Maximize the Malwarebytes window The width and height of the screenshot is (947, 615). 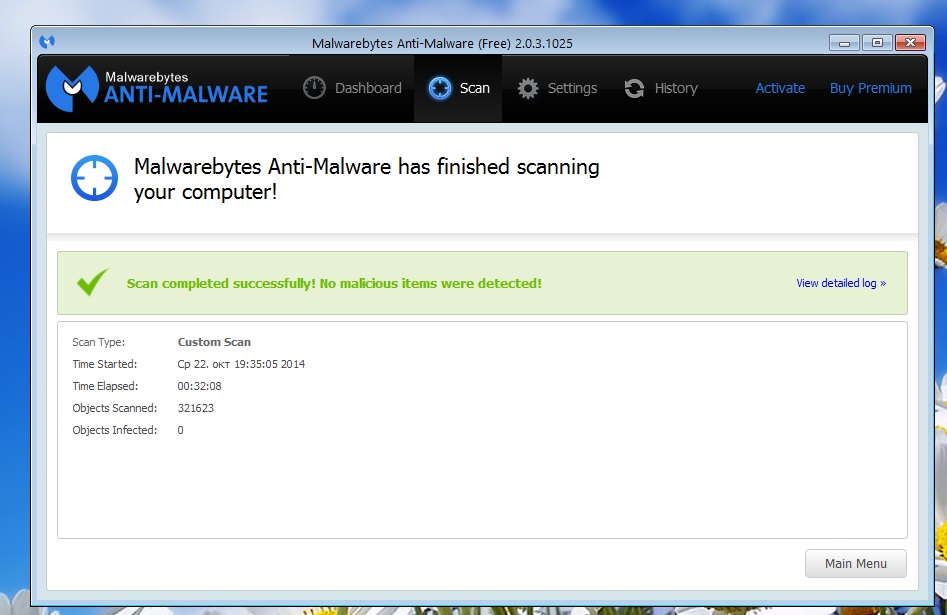pos(877,42)
